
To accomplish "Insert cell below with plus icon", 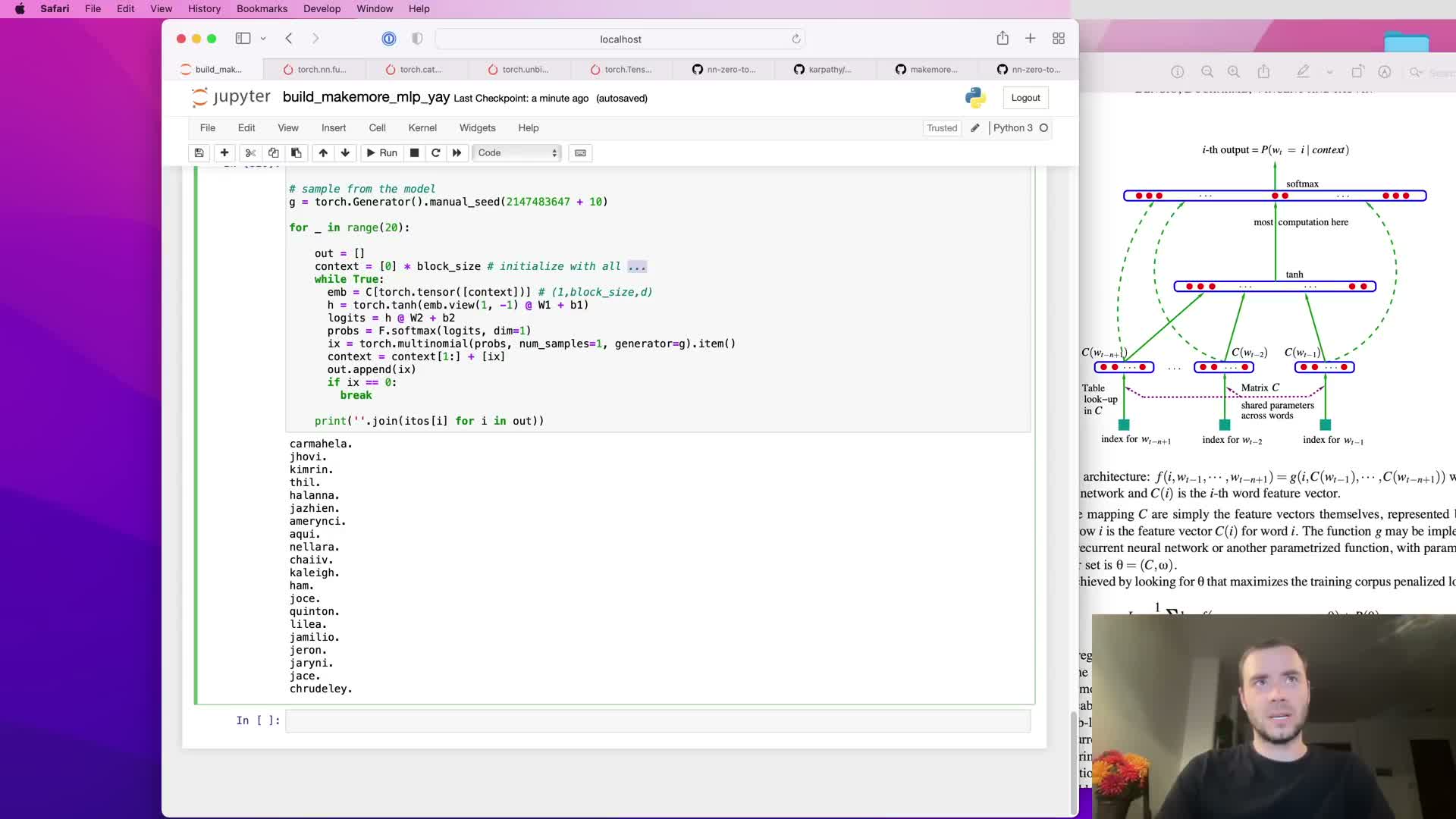I will point(224,152).
